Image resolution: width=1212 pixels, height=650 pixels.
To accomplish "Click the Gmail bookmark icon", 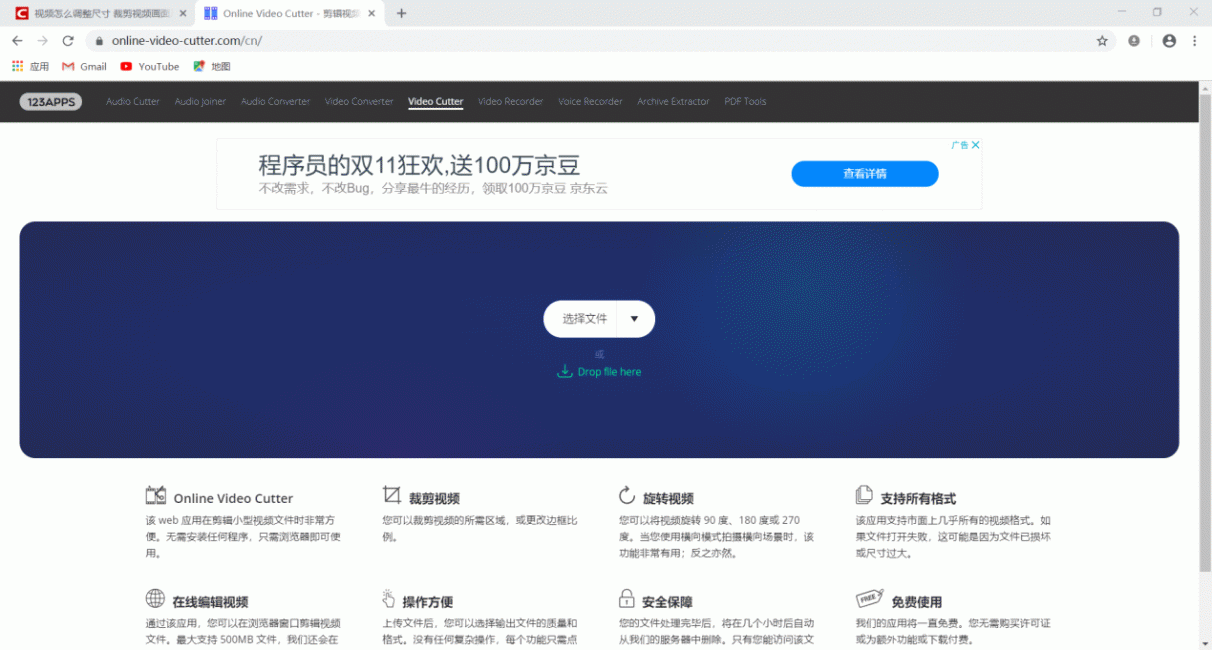I will pyautogui.click(x=68, y=67).
